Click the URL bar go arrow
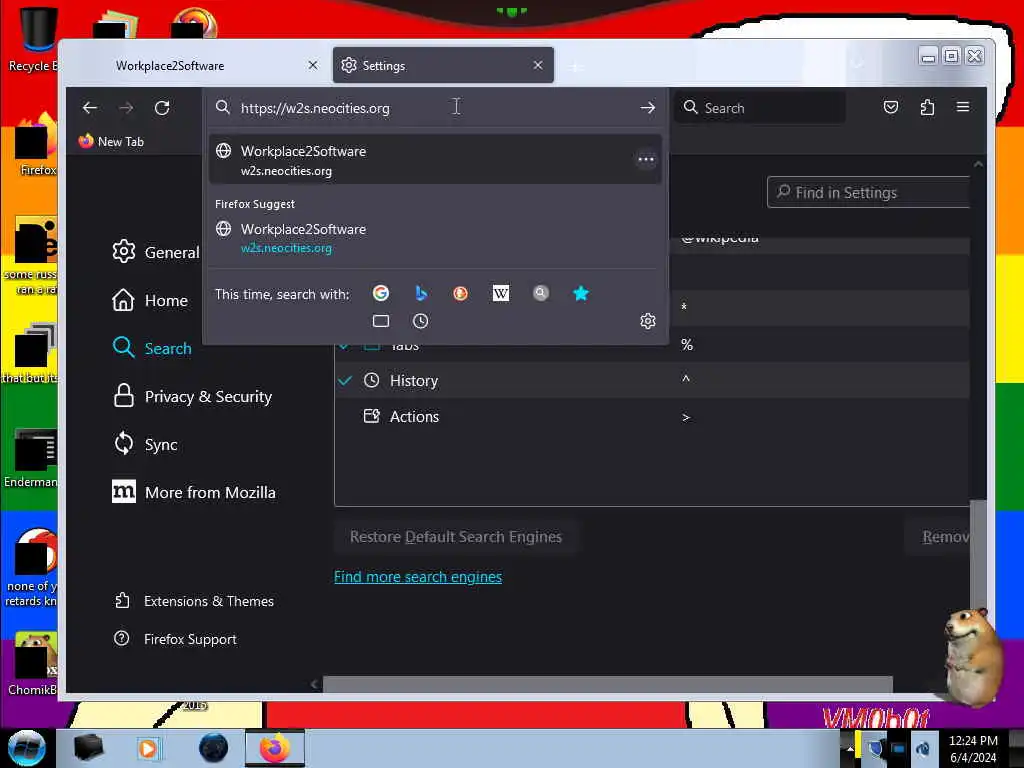The width and height of the screenshot is (1024, 768). point(647,108)
